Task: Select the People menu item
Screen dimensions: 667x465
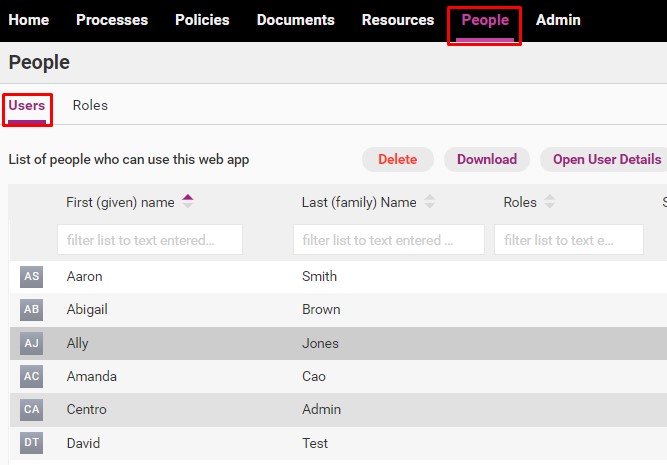Action: coord(485,20)
